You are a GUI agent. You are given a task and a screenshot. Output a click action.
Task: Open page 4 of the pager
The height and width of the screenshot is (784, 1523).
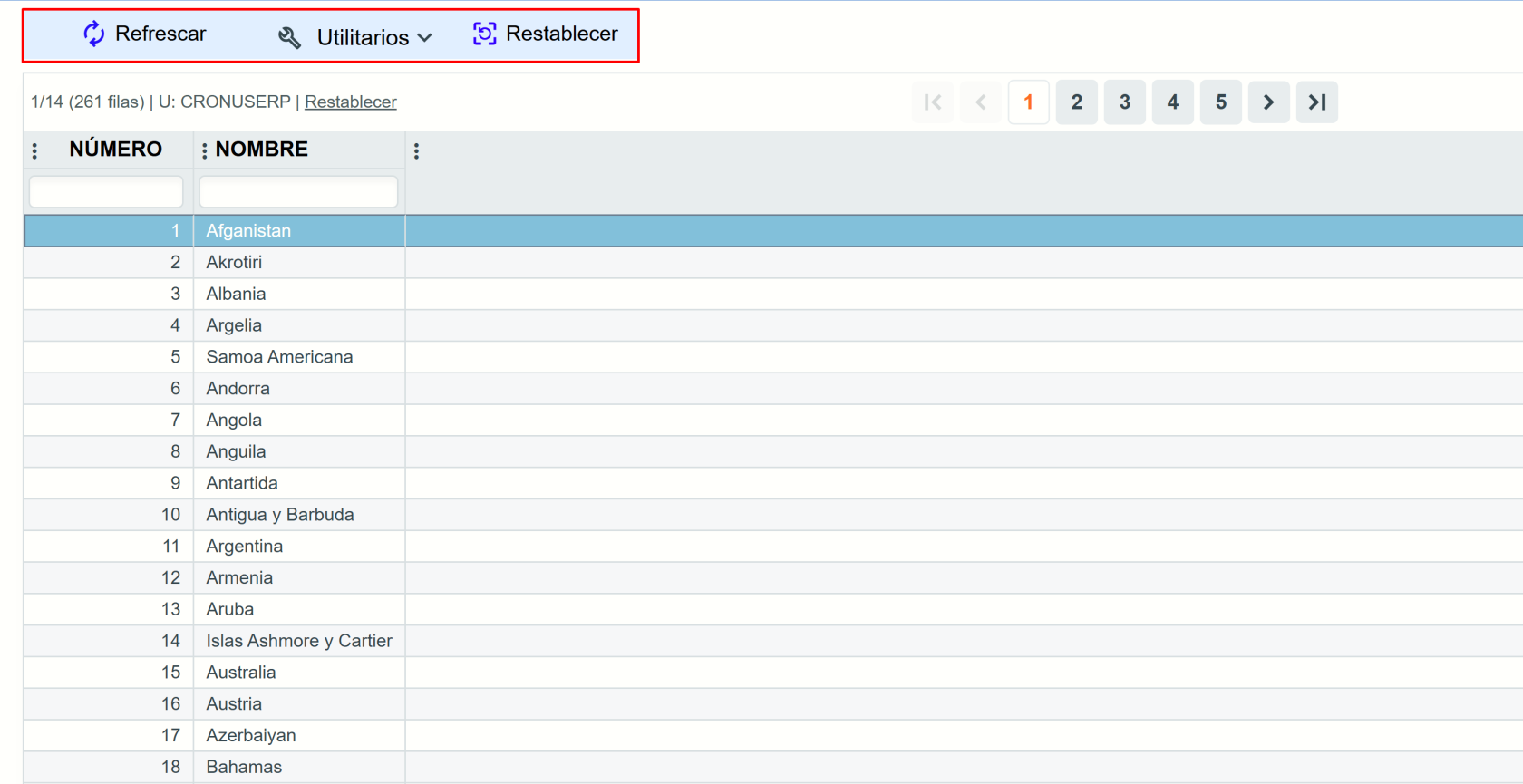[1173, 102]
